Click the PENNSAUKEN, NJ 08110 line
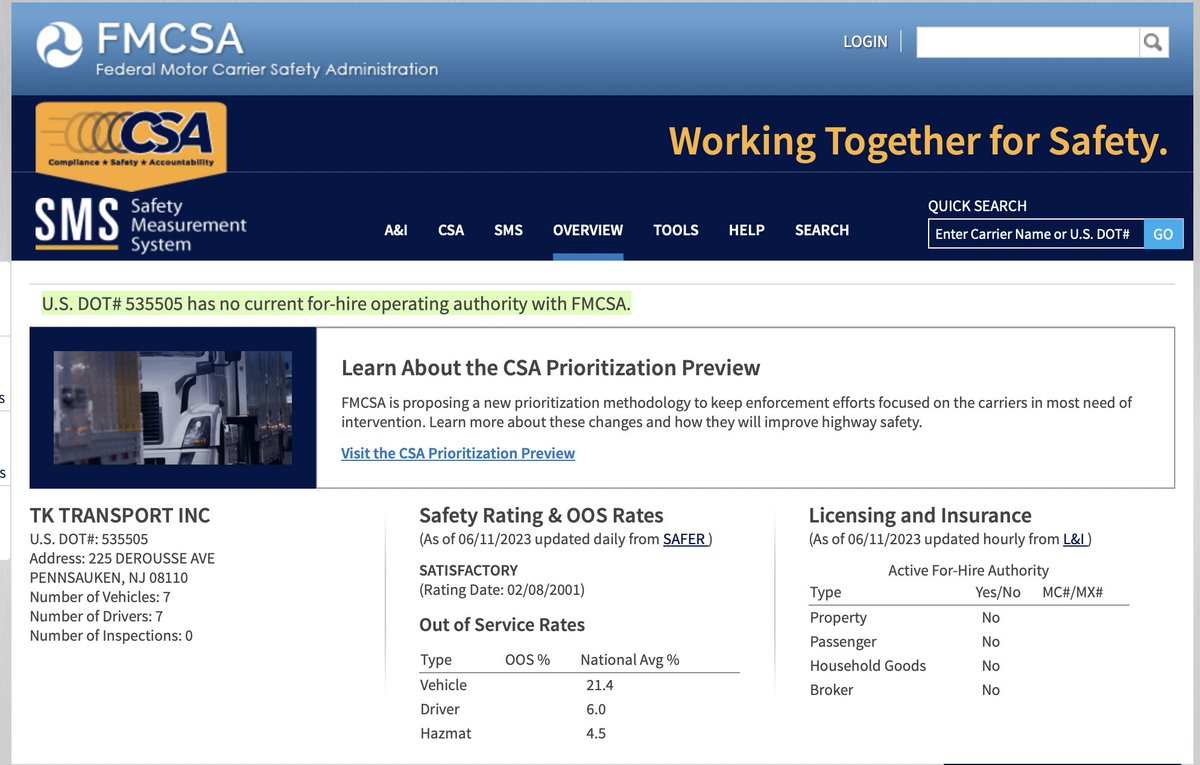This screenshot has height=765, width=1200. coord(109,577)
